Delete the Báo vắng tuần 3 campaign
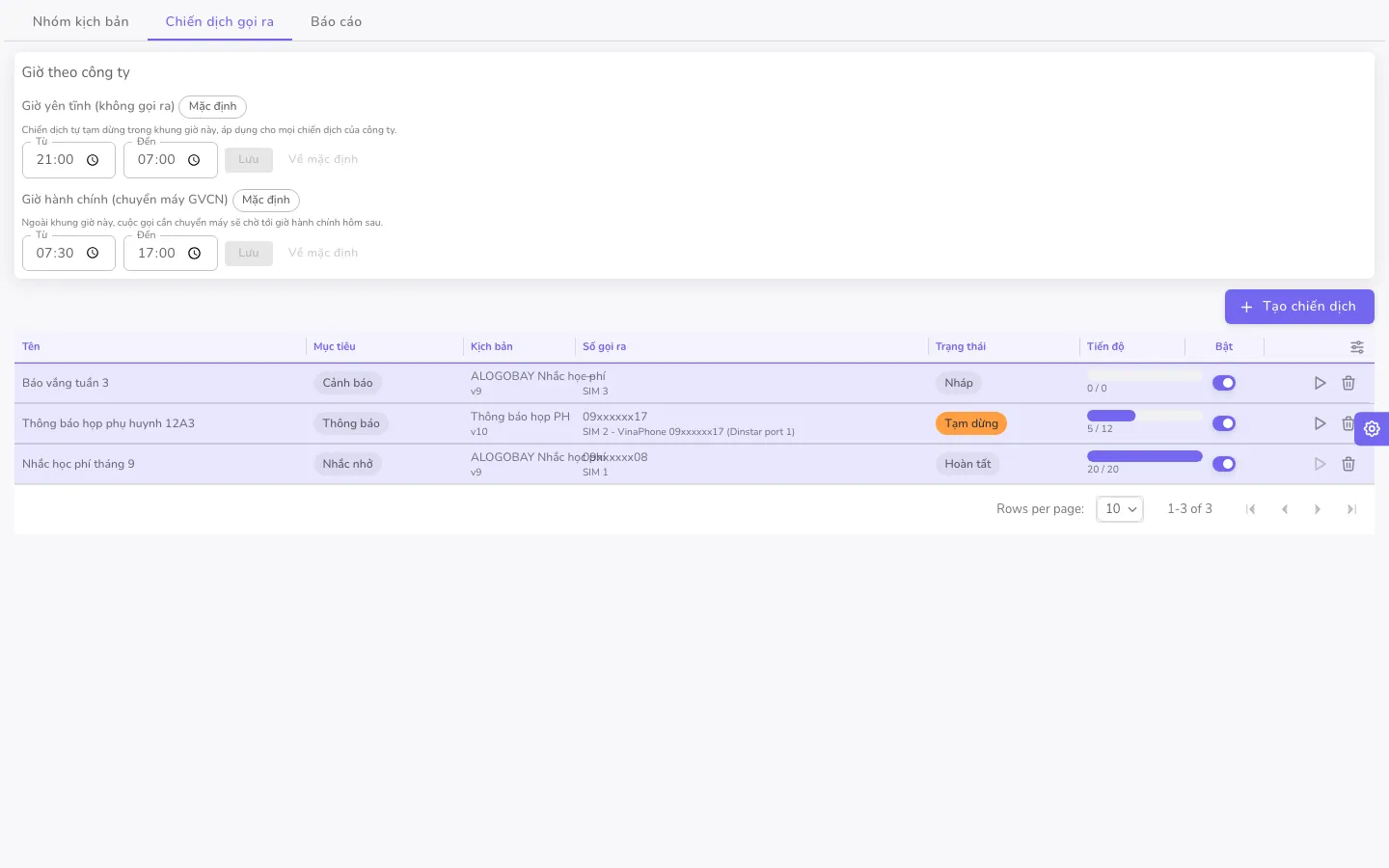This screenshot has height=868, width=1389. [1348, 383]
